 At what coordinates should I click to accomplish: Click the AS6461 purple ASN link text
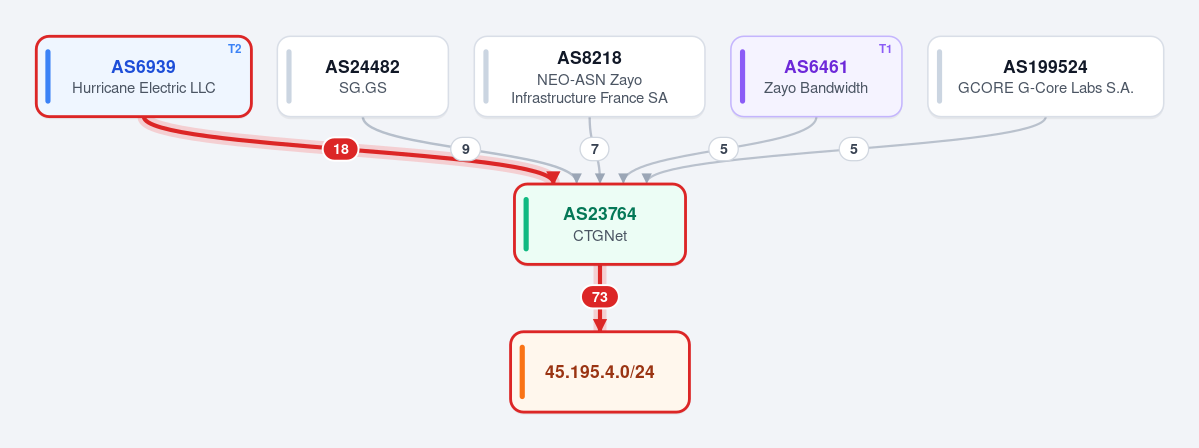(816, 67)
